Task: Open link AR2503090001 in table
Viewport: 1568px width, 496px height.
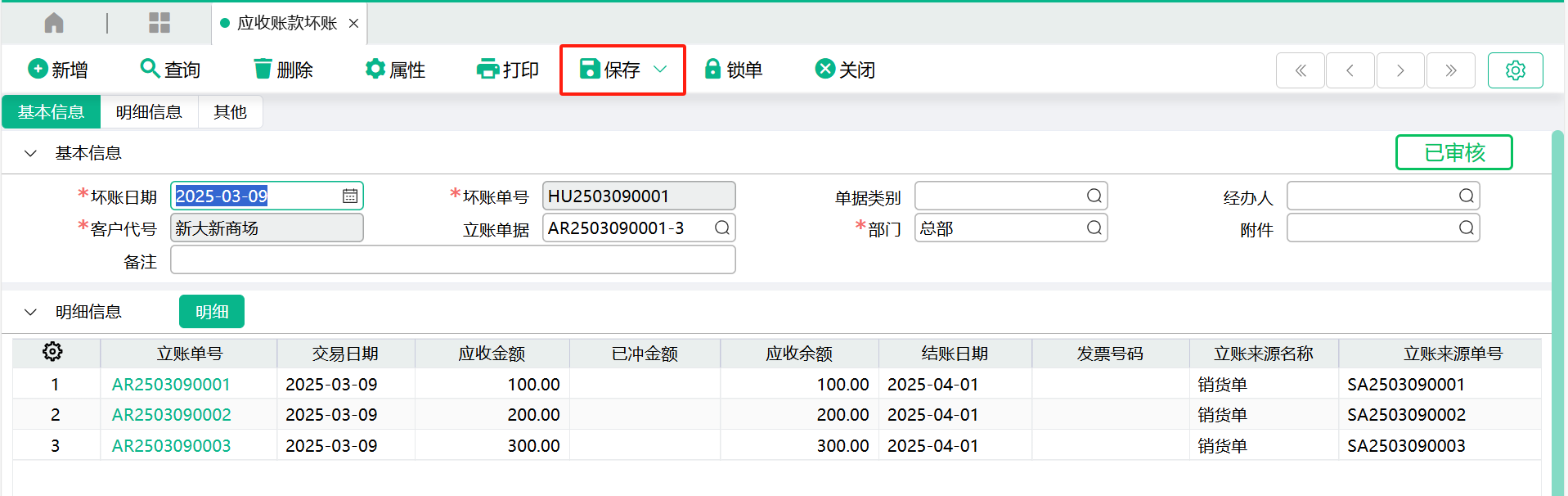Action: [171, 385]
